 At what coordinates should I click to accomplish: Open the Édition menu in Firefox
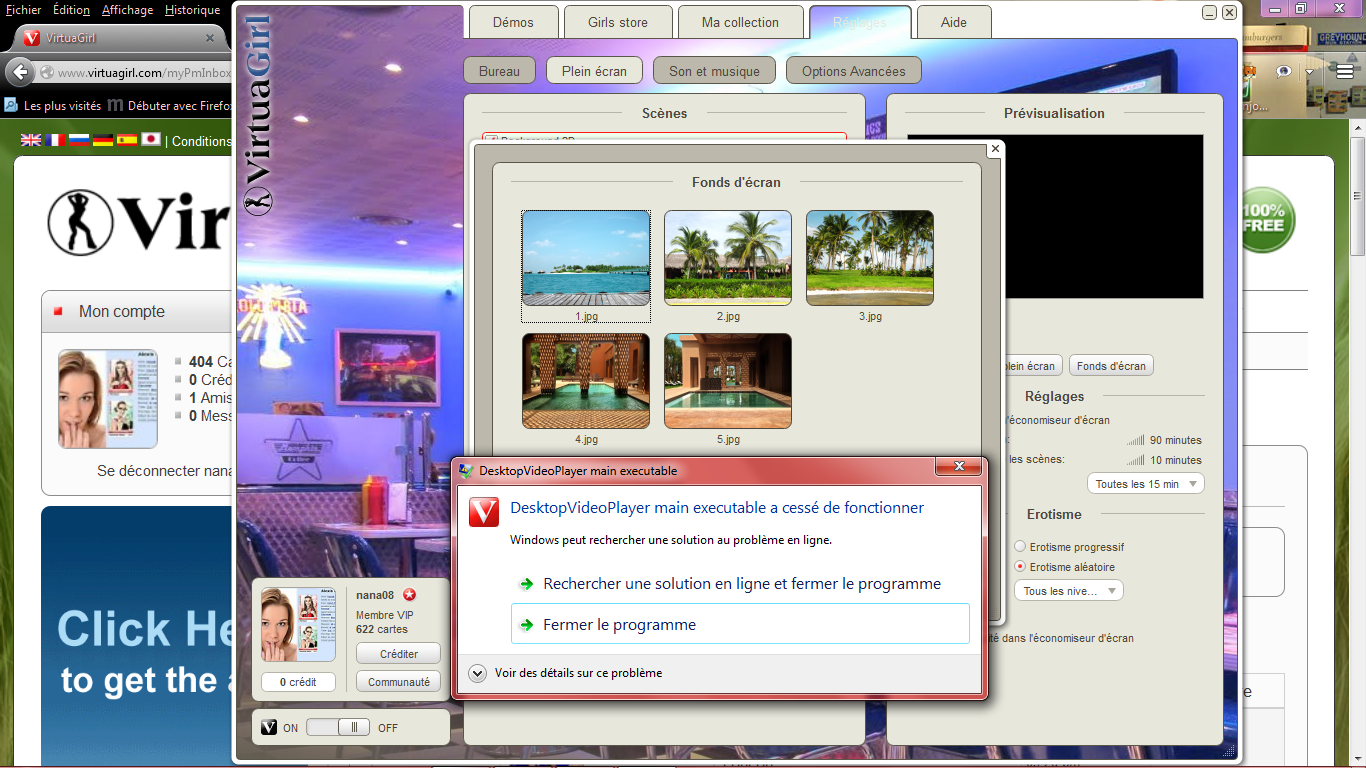tap(71, 10)
